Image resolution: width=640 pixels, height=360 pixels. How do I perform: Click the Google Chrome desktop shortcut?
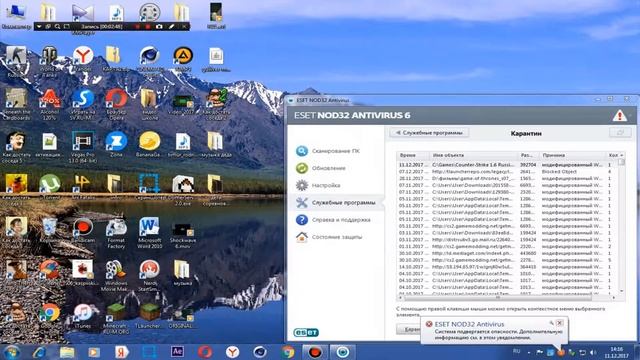tap(49, 316)
